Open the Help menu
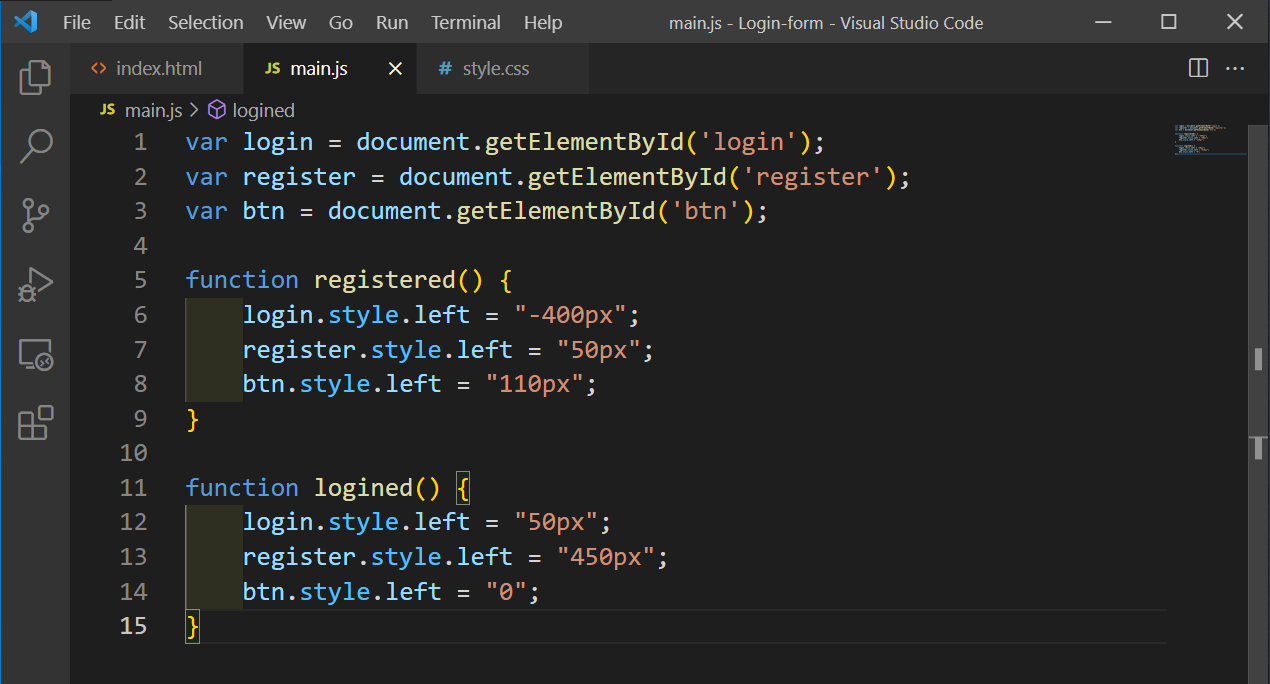This screenshot has height=684, width=1270. [x=543, y=22]
